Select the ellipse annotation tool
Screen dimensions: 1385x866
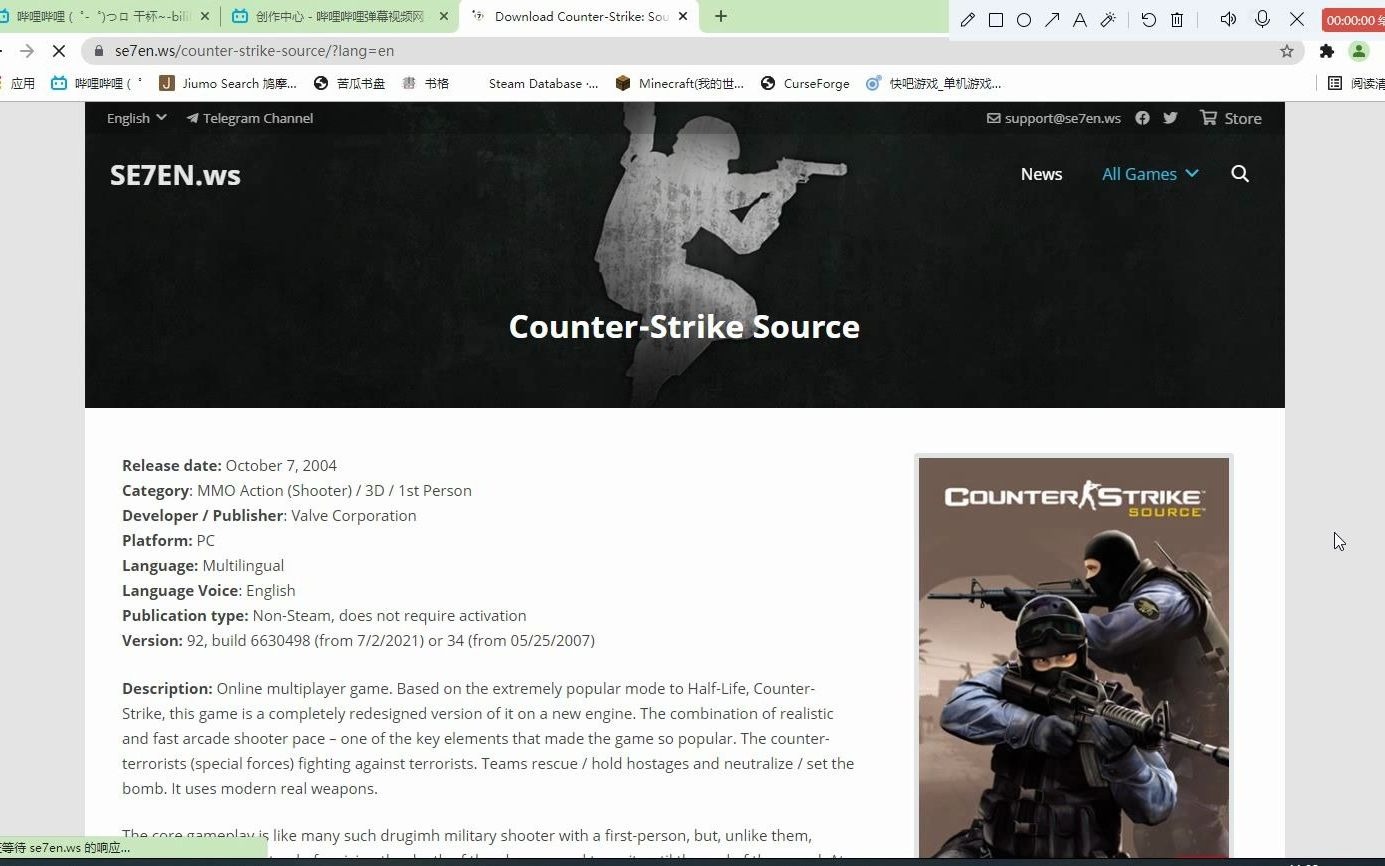1024,20
